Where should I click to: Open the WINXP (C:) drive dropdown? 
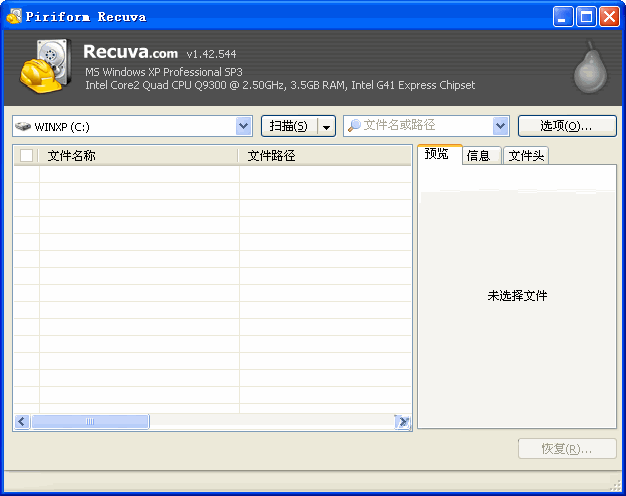pos(244,126)
